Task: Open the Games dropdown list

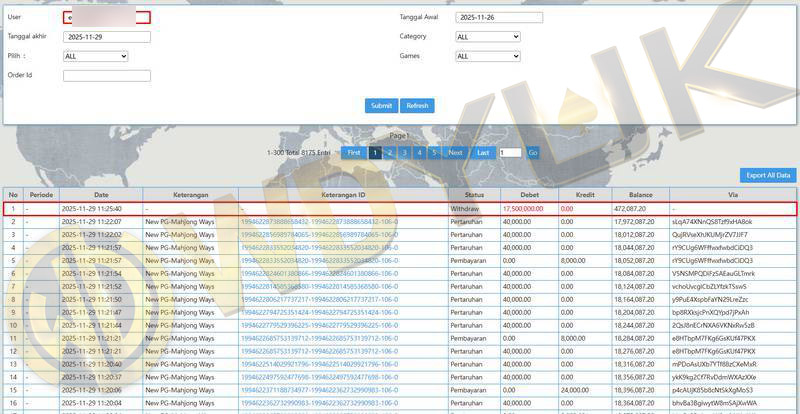Action: pos(488,56)
